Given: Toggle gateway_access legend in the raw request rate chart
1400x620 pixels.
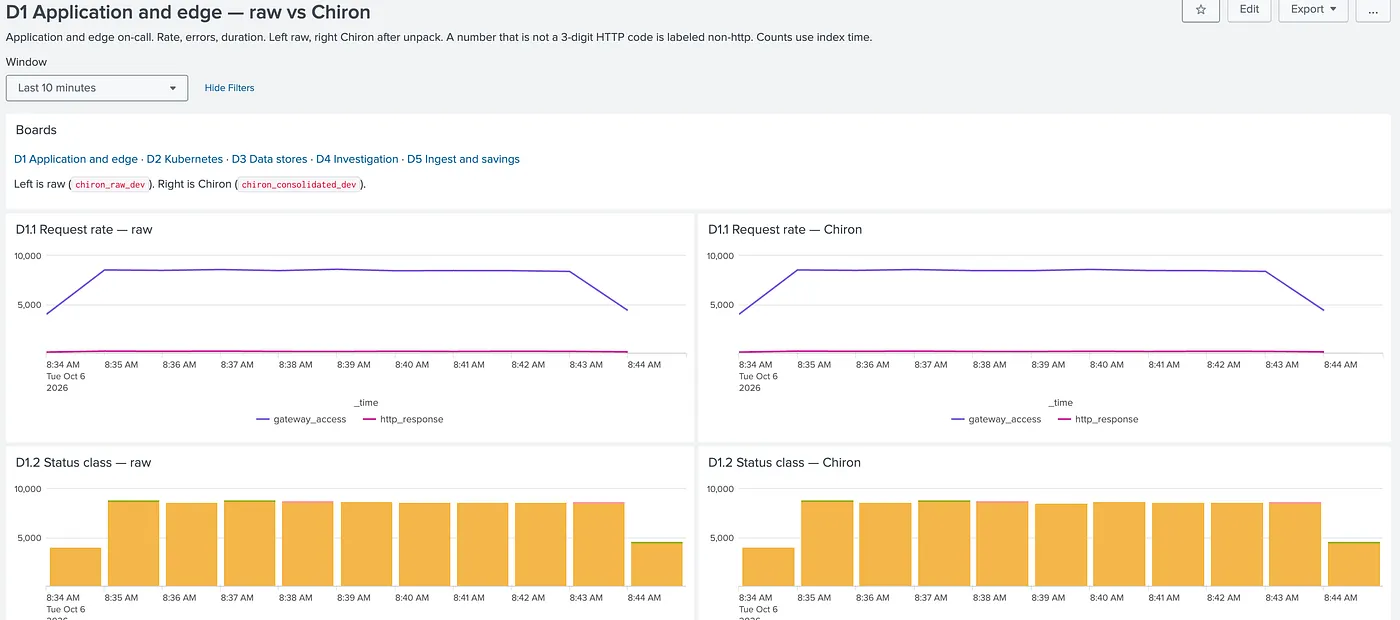Looking at the screenshot, I should 302,419.
